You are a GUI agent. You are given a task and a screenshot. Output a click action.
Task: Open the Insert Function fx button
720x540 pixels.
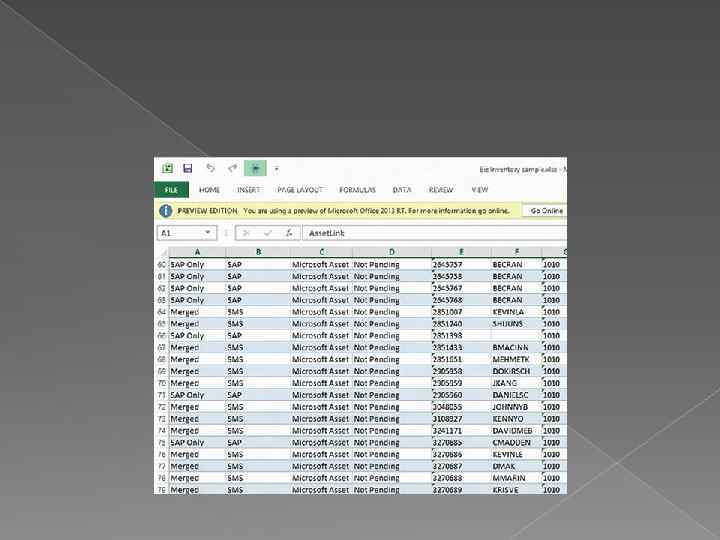click(x=288, y=233)
